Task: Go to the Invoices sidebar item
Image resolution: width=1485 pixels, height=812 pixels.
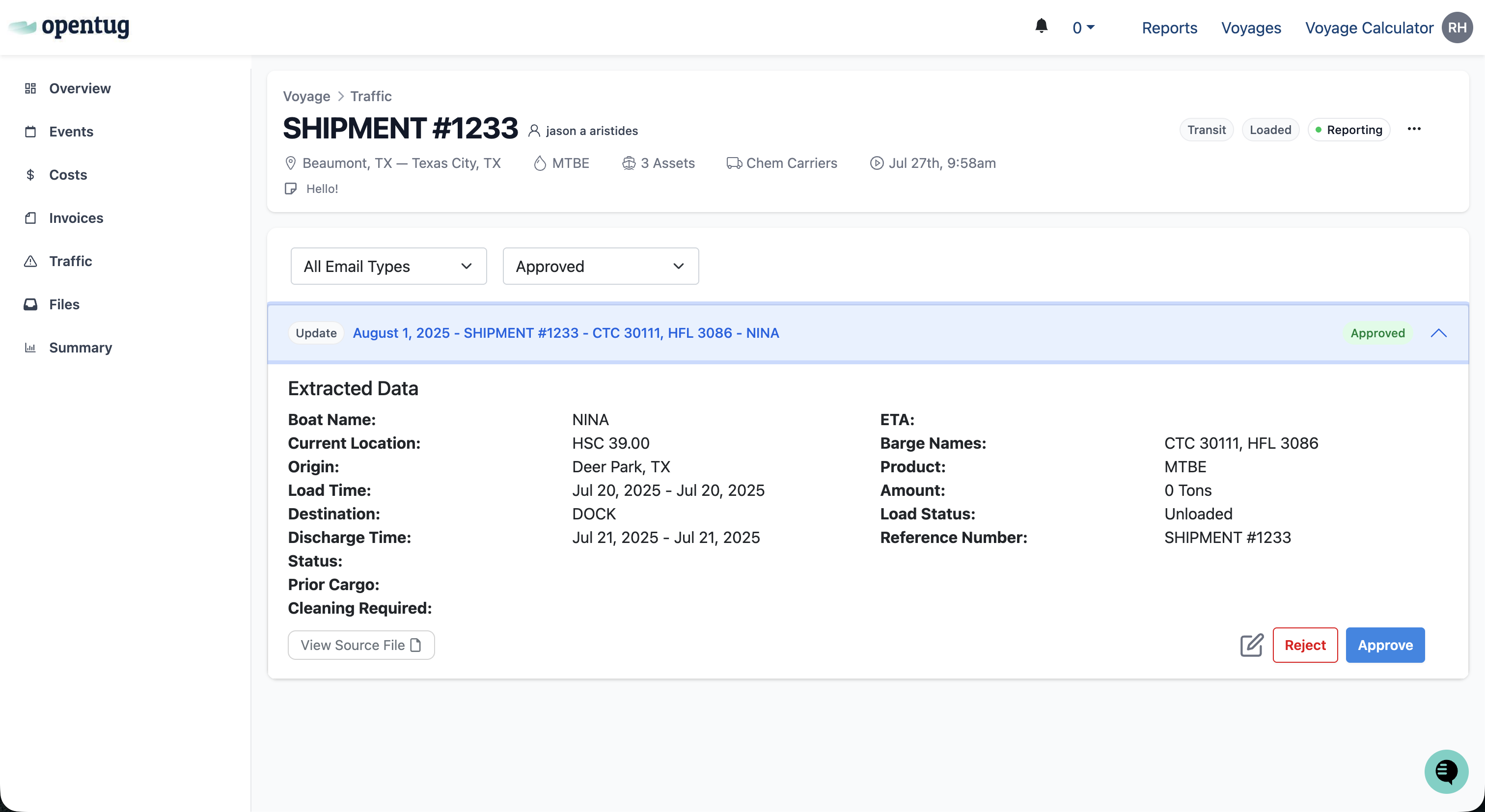Action: (76, 218)
